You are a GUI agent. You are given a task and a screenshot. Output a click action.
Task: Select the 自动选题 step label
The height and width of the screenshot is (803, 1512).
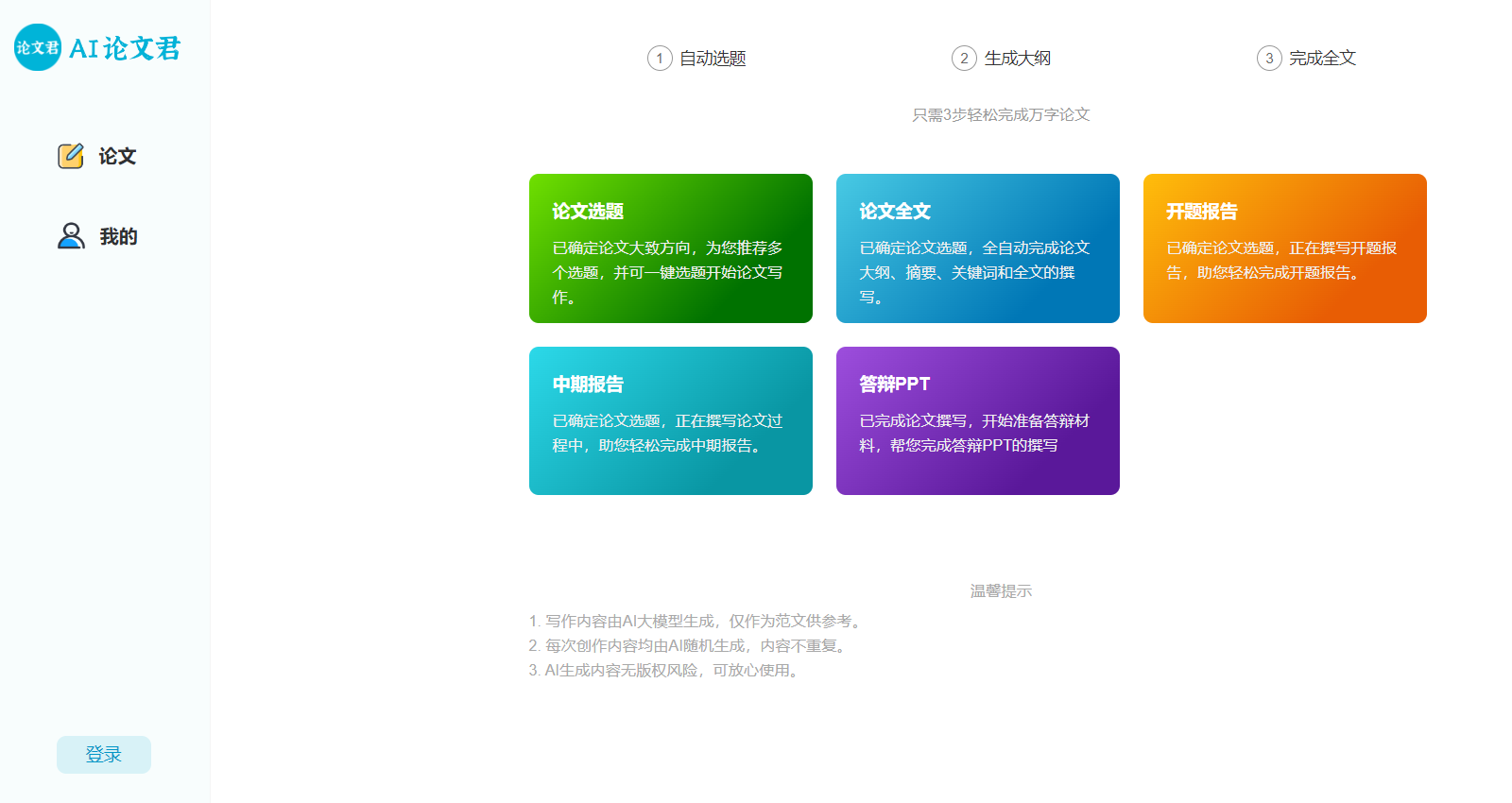[713, 59]
